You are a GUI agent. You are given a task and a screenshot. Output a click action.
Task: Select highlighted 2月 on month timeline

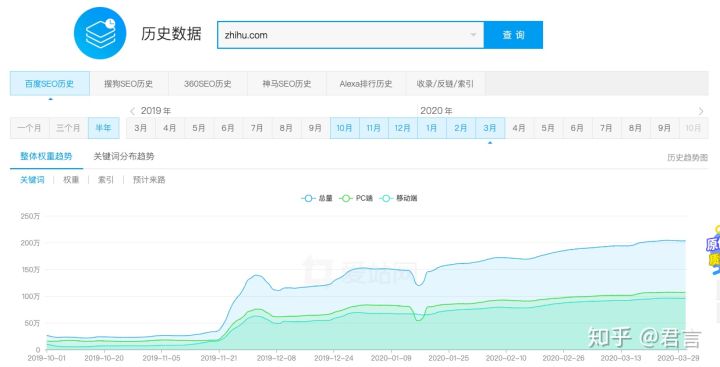tap(461, 128)
